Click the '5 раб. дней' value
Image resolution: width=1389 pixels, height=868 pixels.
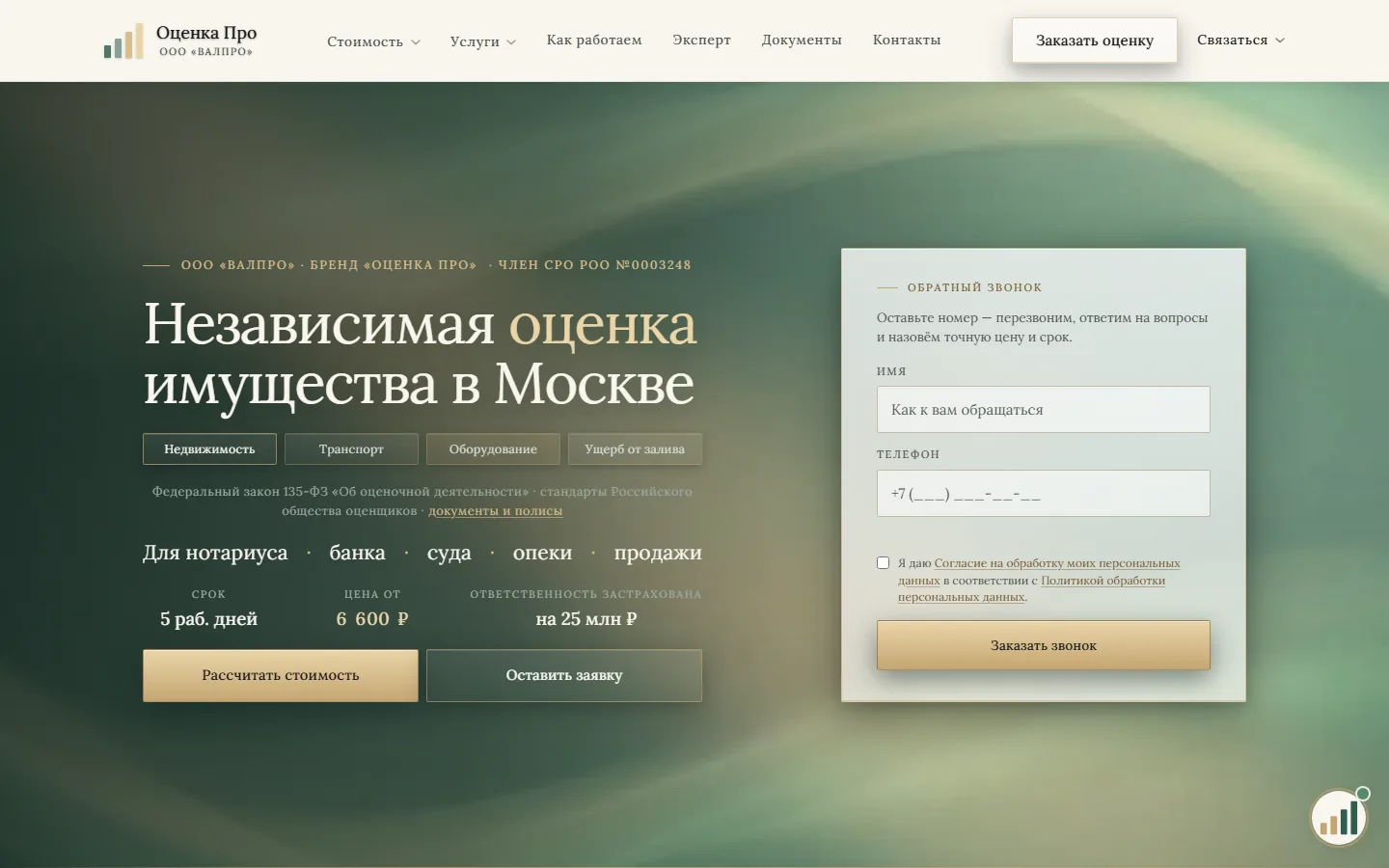[208, 619]
